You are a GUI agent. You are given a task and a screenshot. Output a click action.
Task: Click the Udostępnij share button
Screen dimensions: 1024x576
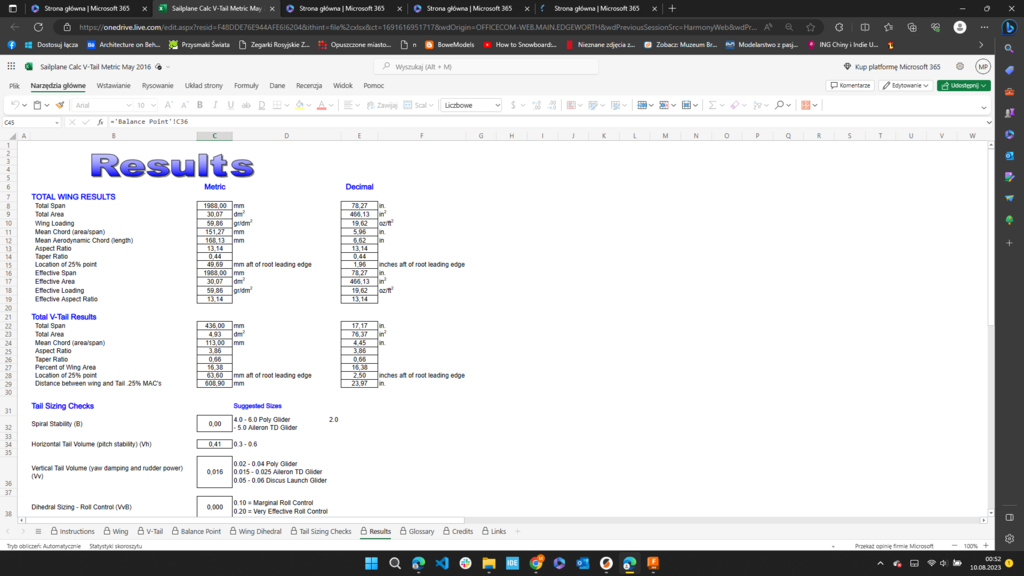tap(963, 86)
